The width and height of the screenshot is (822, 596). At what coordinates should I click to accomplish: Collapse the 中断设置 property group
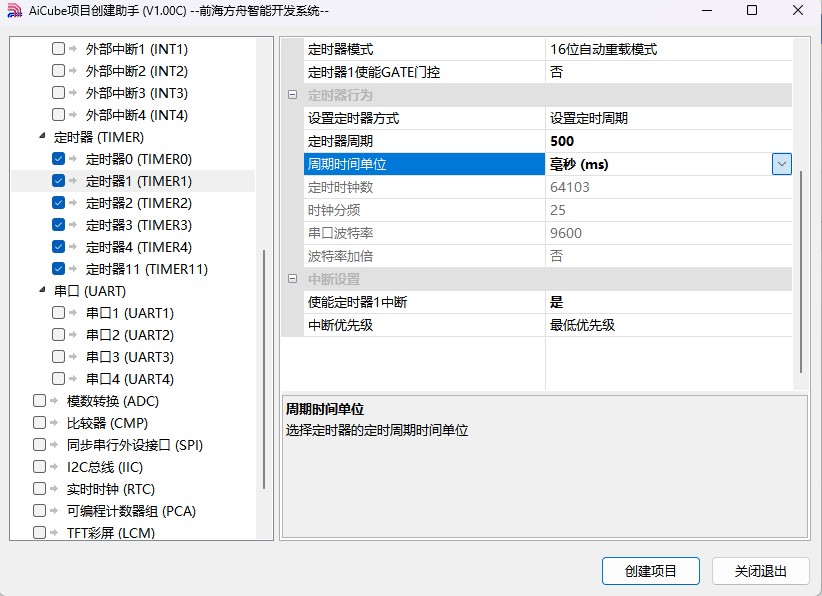coord(293,279)
